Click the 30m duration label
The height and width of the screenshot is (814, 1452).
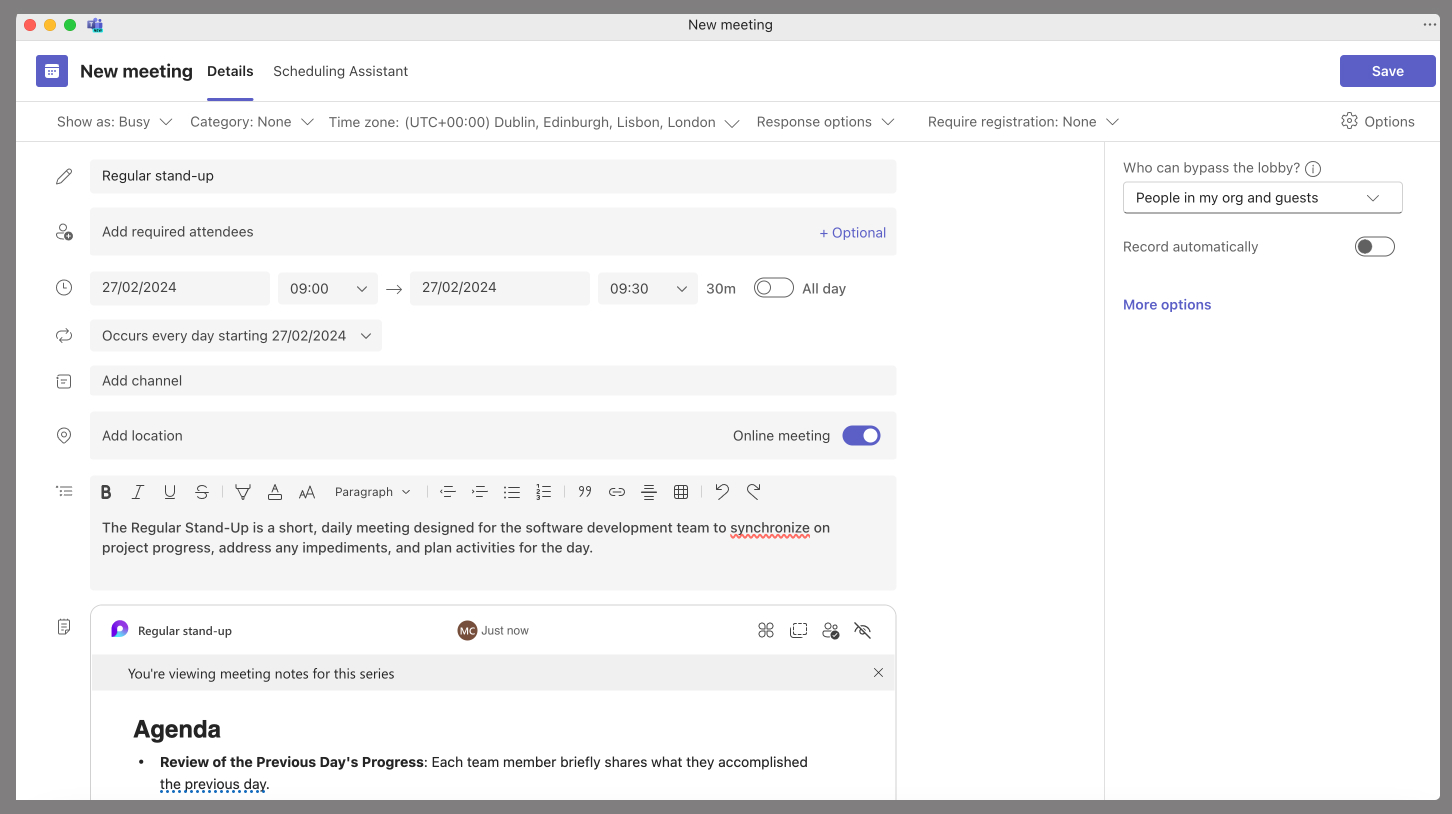(721, 289)
